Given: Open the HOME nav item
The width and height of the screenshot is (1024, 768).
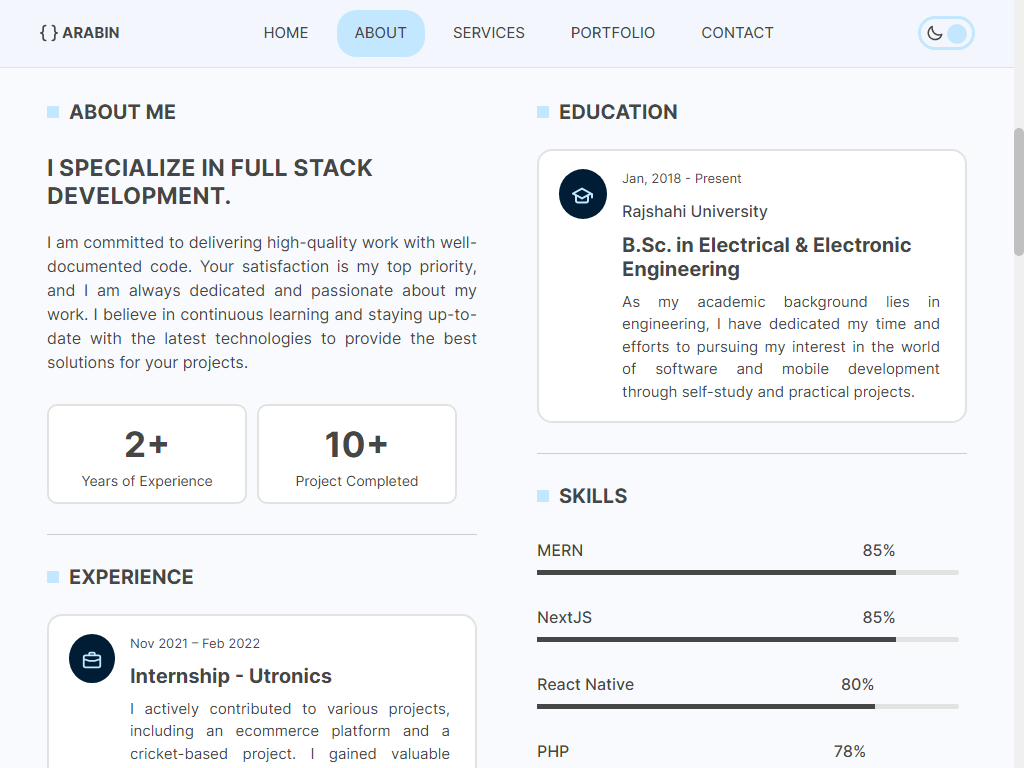Looking at the screenshot, I should click(x=286, y=33).
